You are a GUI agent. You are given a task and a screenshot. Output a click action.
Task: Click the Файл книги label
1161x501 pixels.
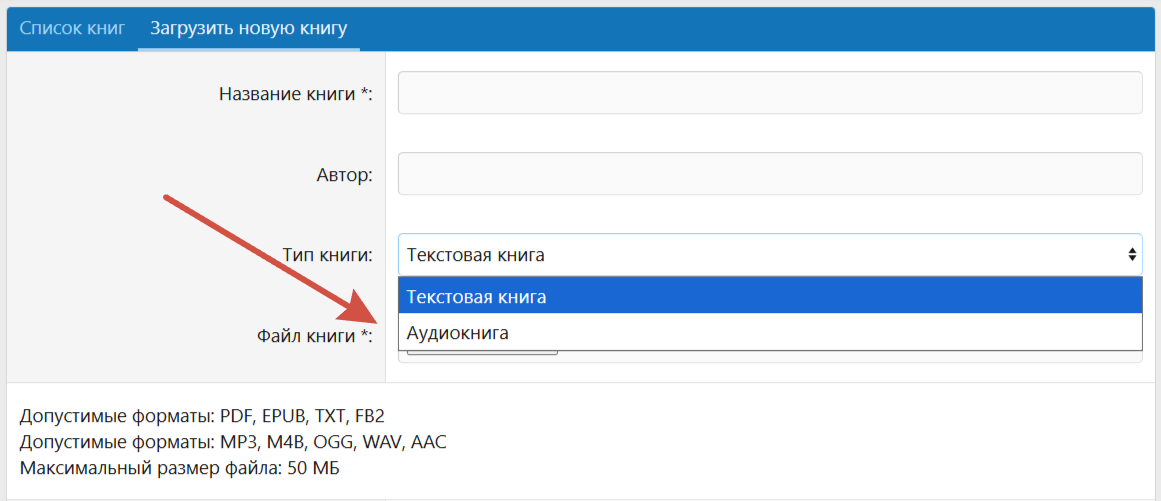[x=314, y=337]
